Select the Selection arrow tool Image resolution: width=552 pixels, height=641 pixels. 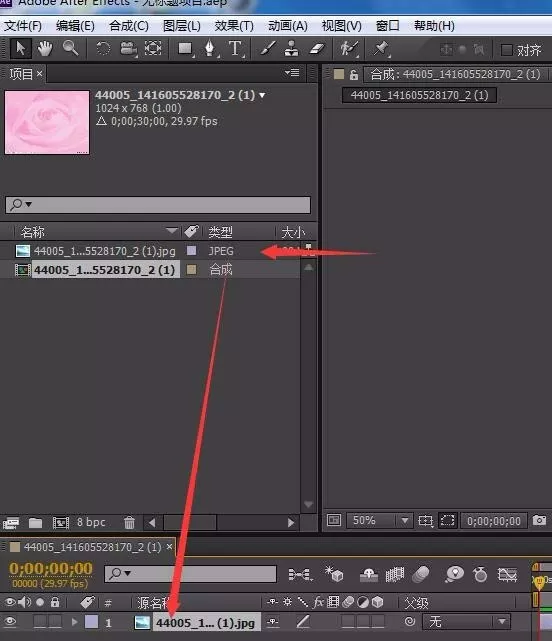coord(20,49)
